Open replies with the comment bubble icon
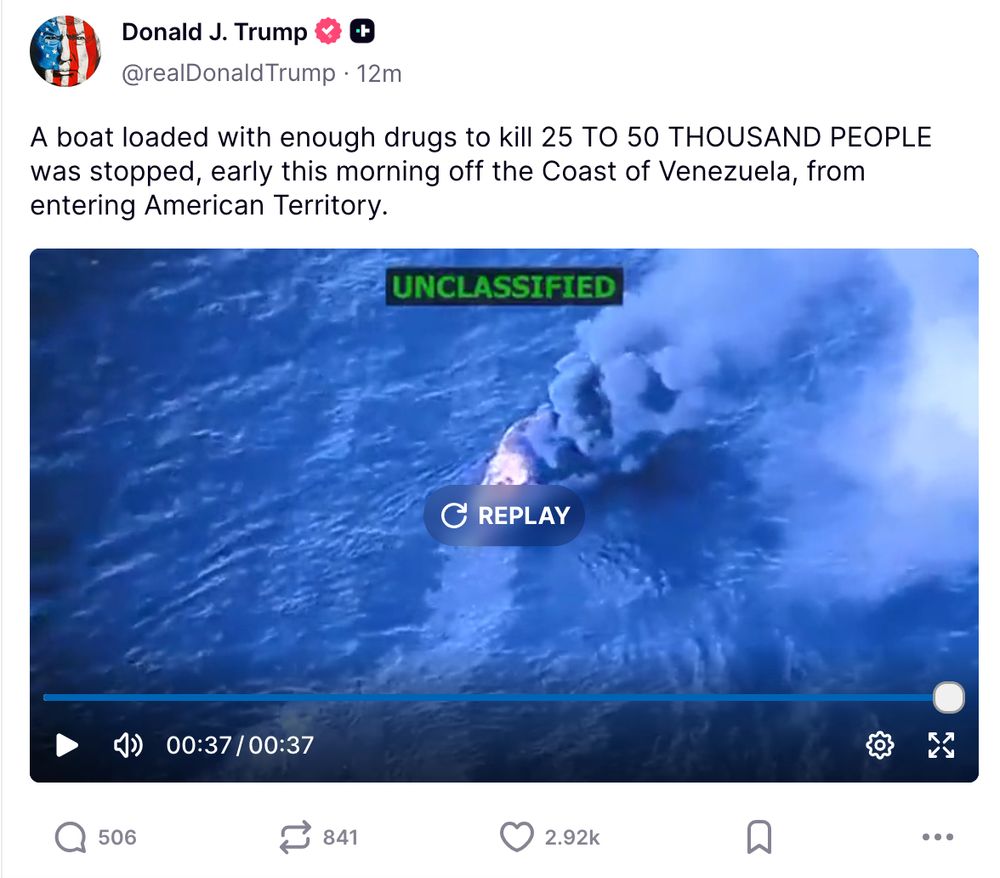Image resolution: width=1000 pixels, height=878 pixels. click(x=70, y=837)
